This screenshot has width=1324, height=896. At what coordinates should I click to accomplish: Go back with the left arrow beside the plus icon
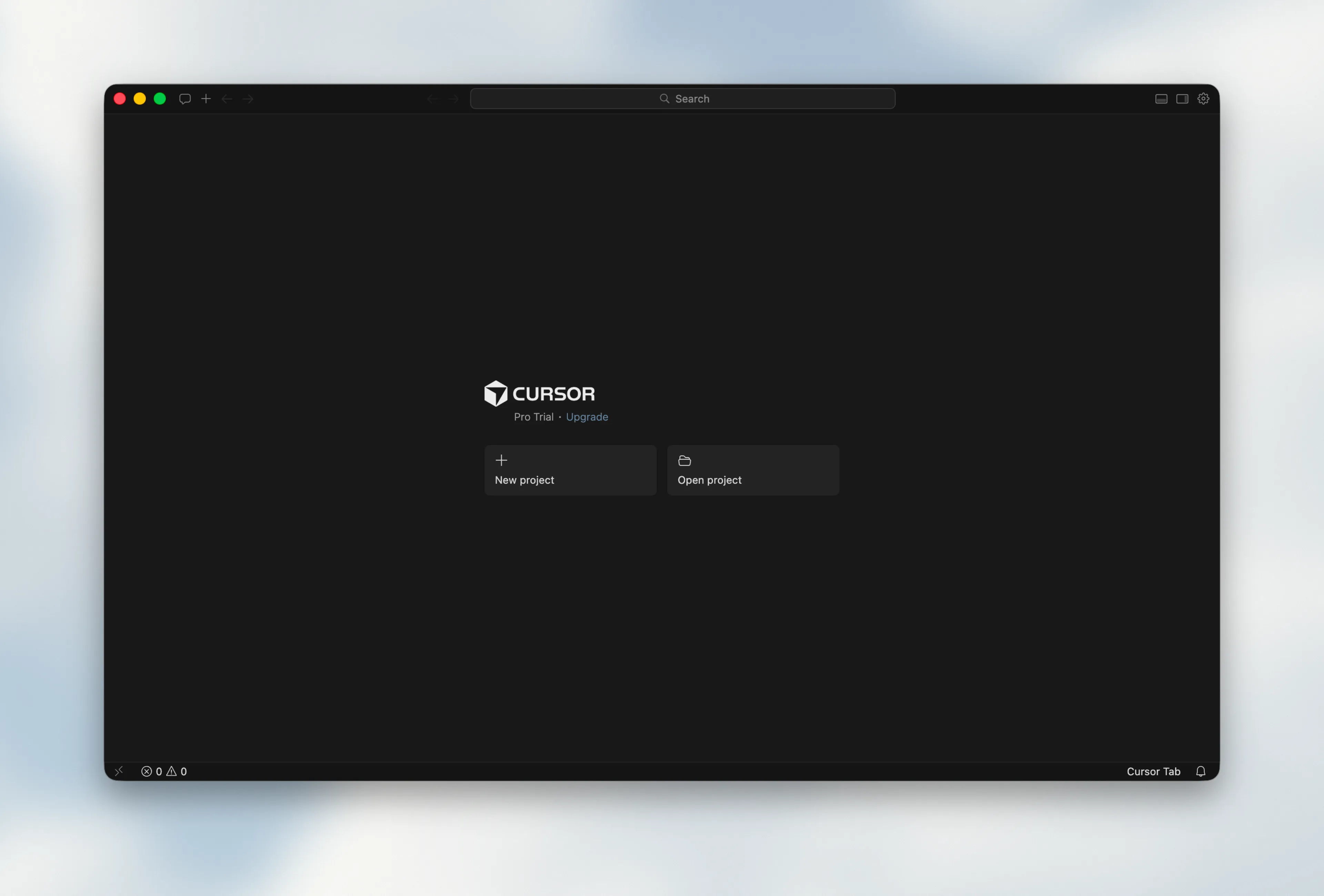point(227,99)
